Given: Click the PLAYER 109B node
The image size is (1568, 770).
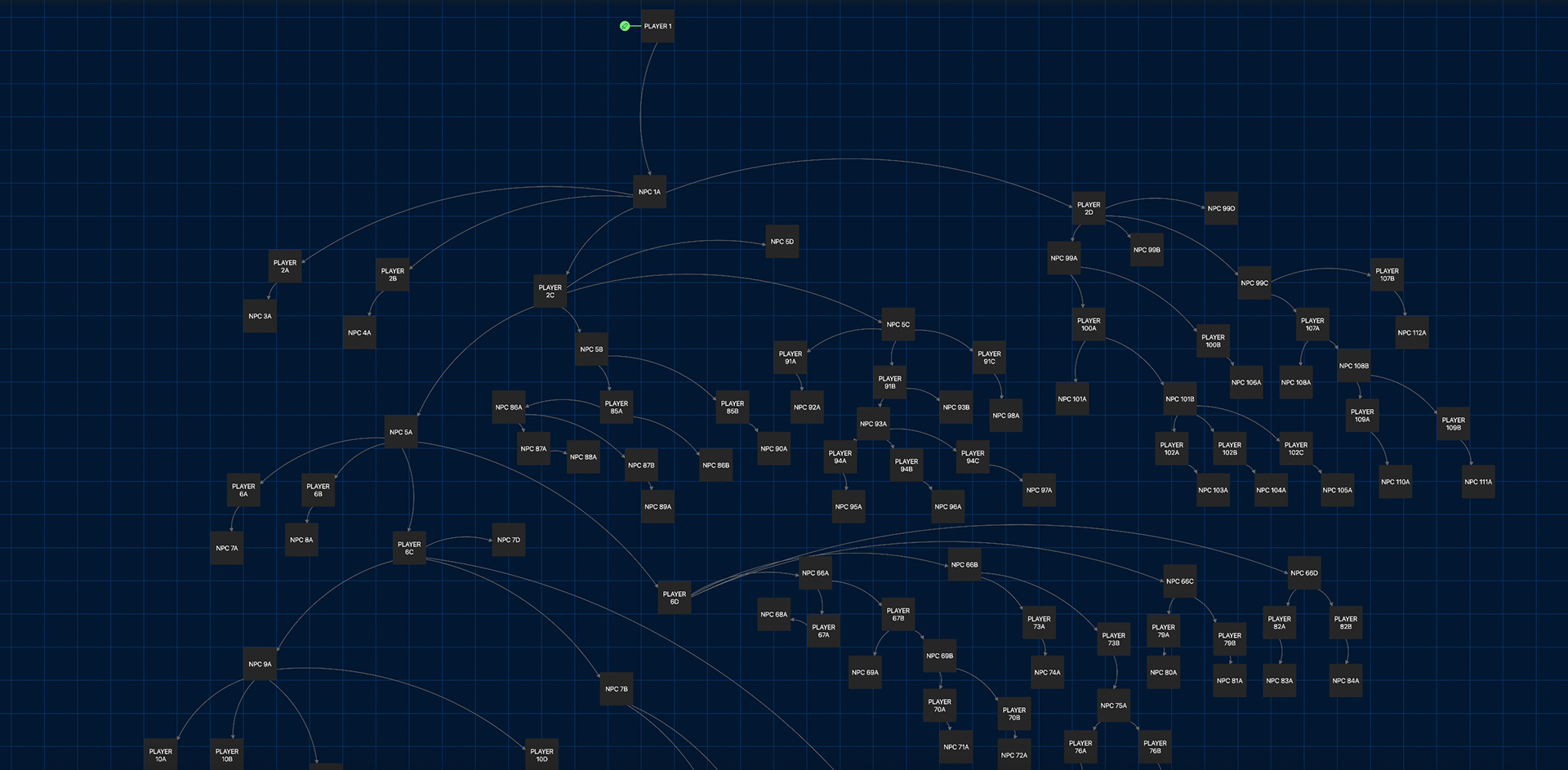Looking at the screenshot, I should [x=1454, y=424].
